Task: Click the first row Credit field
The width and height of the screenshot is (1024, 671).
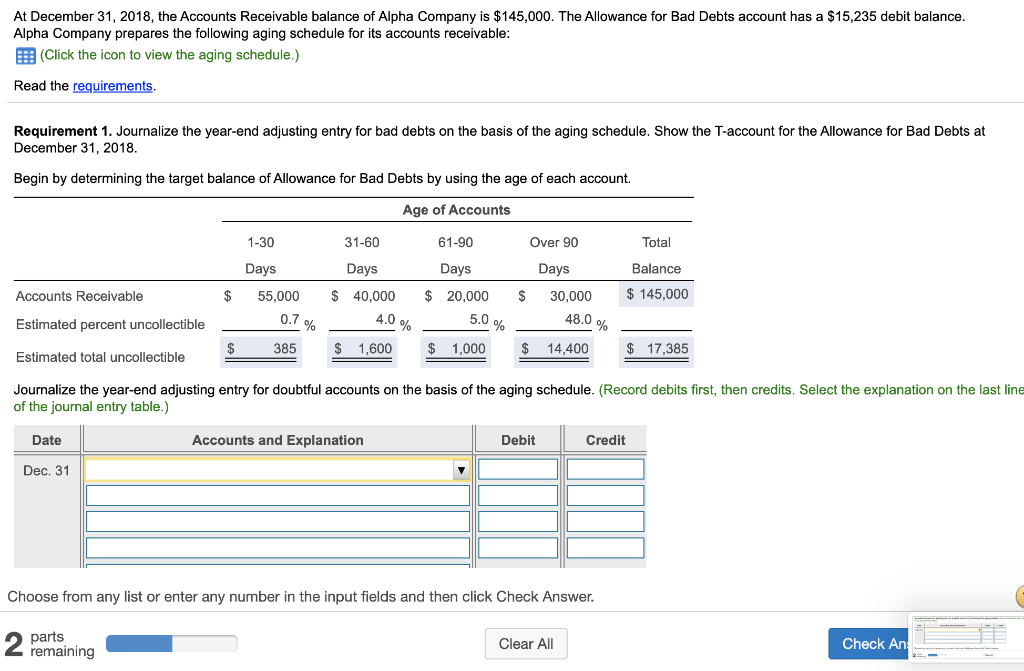Action: coord(605,469)
